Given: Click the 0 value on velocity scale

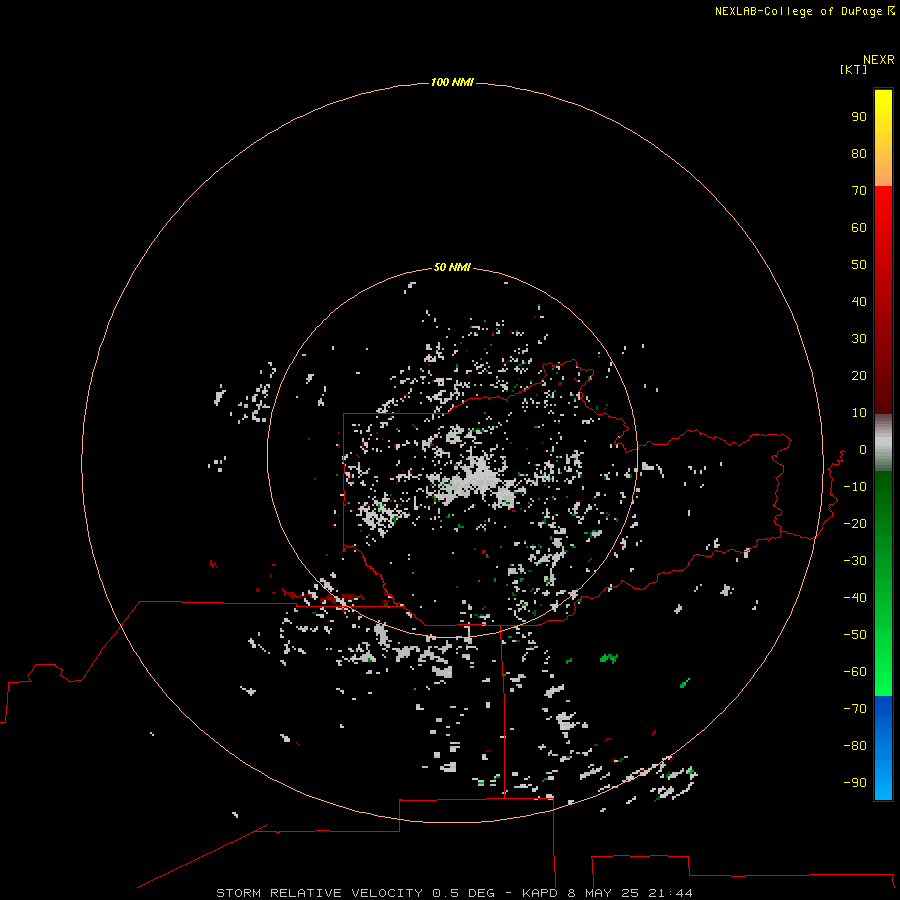Looking at the screenshot, I should (863, 450).
